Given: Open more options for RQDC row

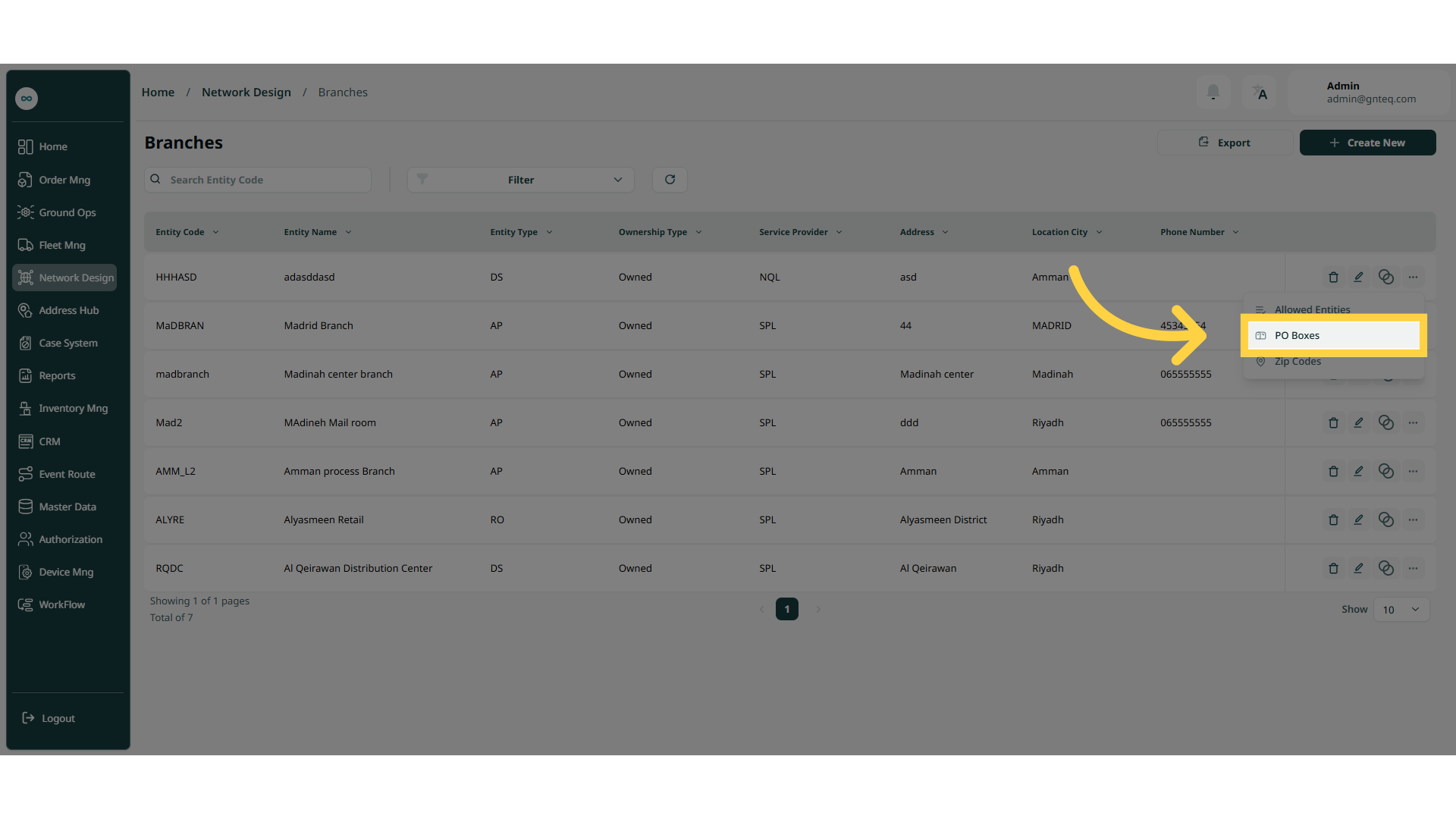Looking at the screenshot, I should point(1413,569).
